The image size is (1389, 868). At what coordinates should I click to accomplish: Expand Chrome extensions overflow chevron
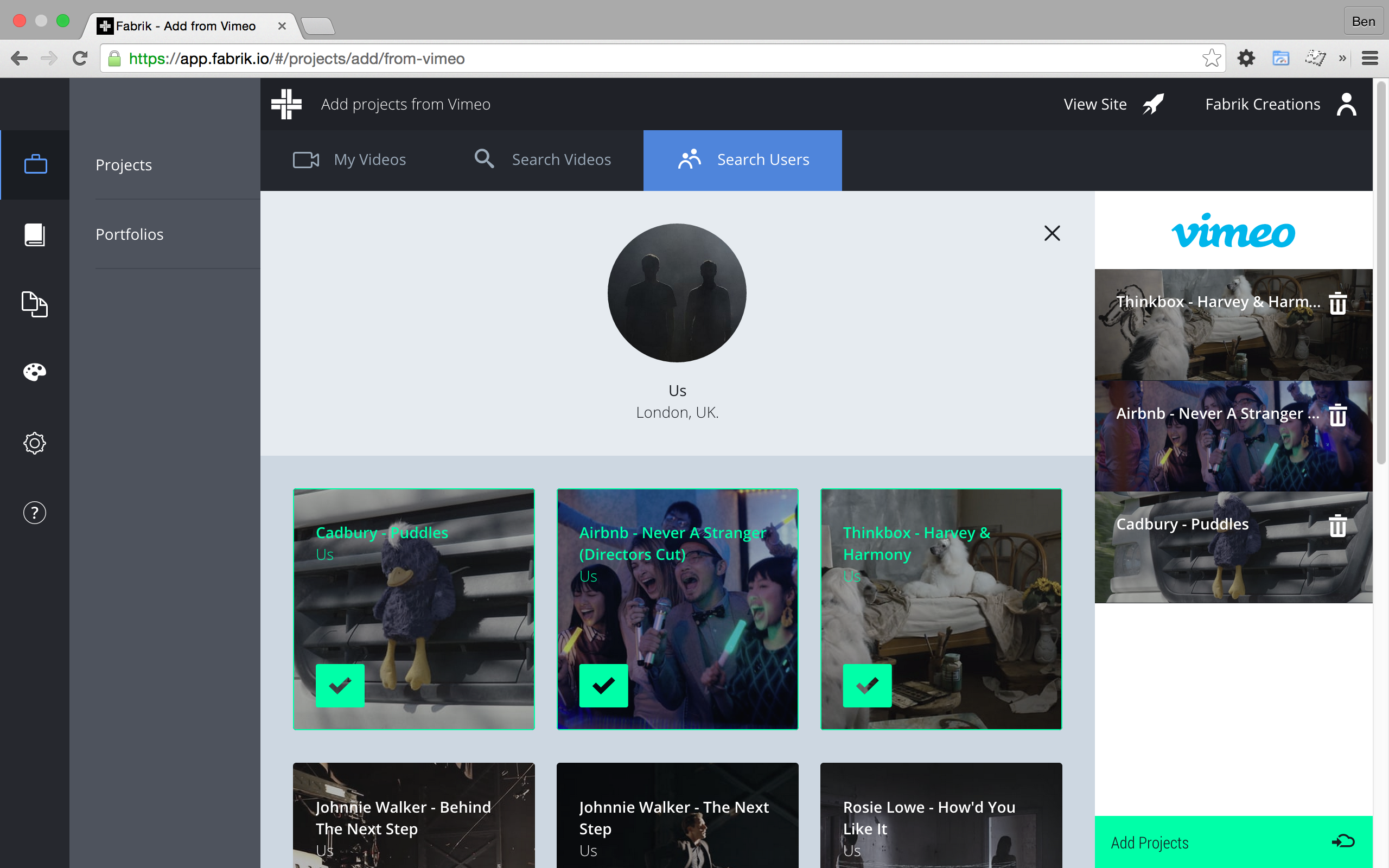pyautogui.click(x=1342, y=58)
